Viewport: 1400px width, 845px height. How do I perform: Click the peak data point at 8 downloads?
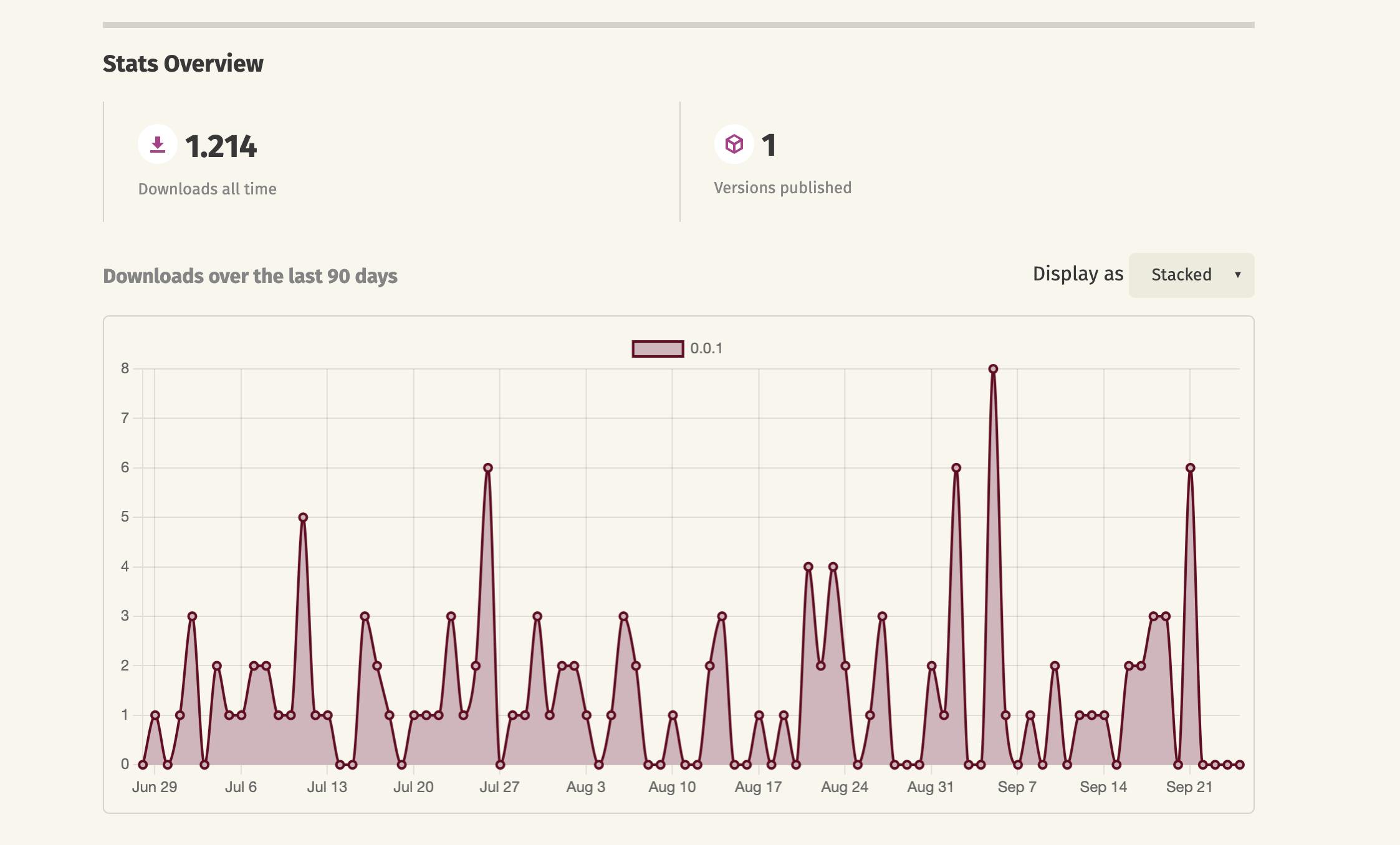point(993,369)
